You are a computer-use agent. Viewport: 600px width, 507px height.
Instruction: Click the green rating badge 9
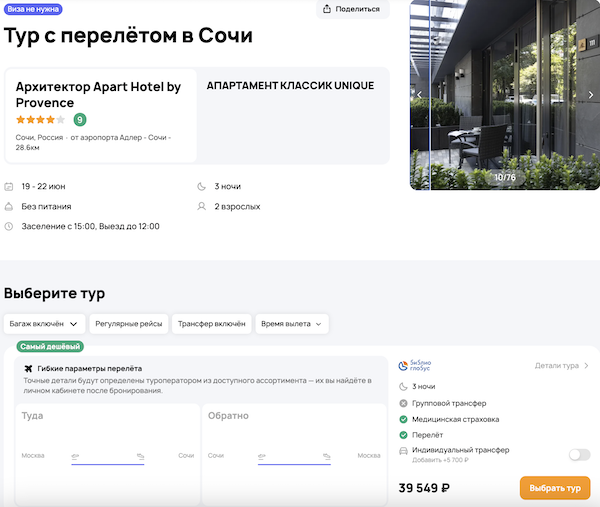(x=80, y=120)
